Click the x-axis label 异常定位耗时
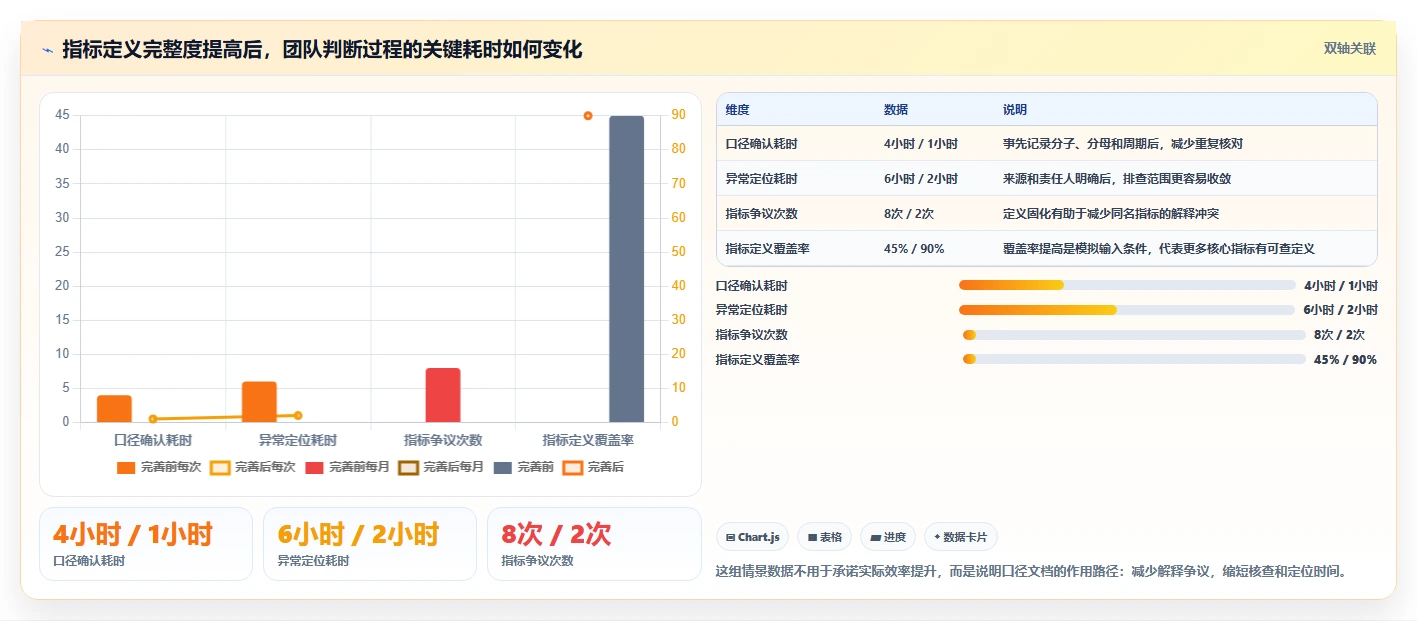1417x621 pixels. (298, 440)
